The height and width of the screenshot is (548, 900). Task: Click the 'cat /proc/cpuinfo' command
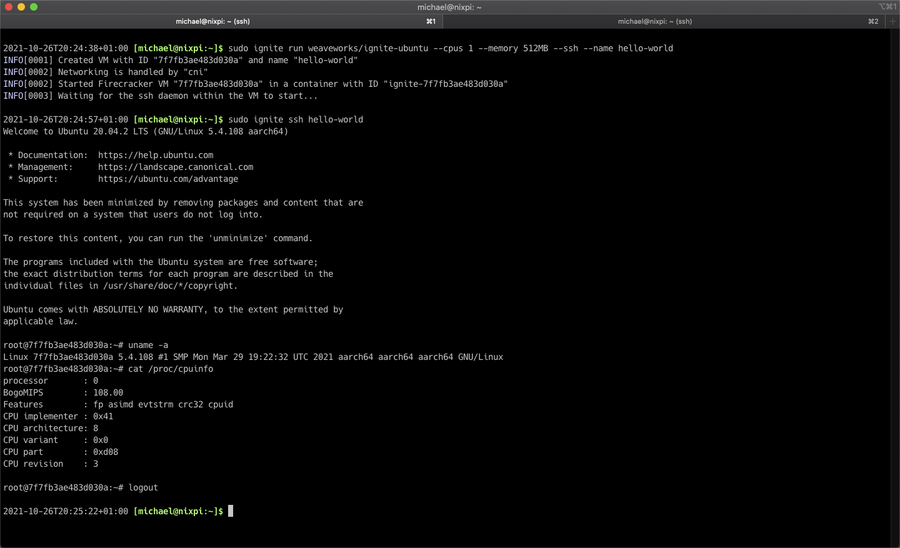[x=170, y=369]
